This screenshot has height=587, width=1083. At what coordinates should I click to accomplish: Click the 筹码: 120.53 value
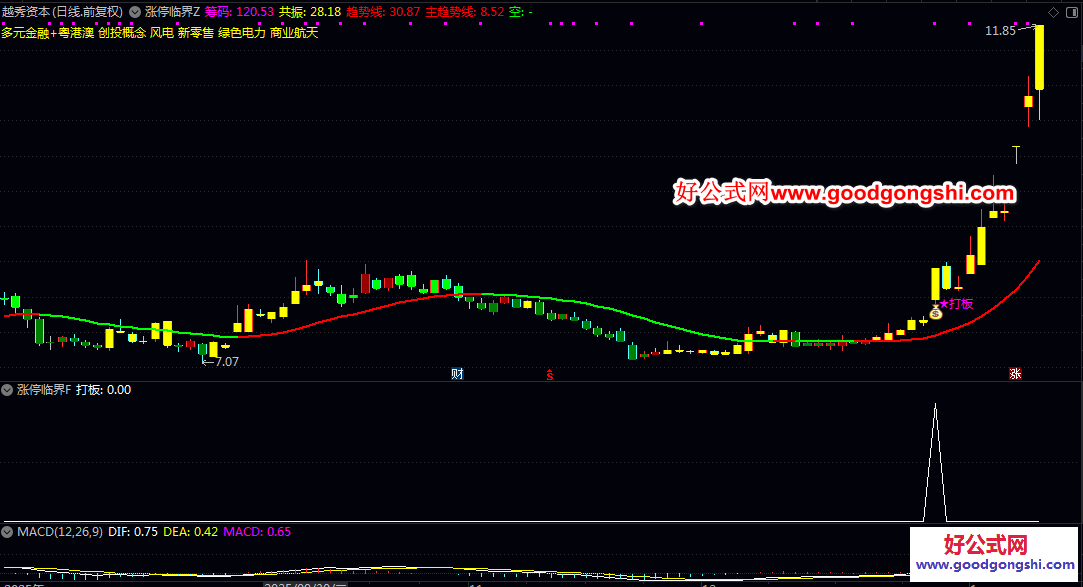click(x=239, y=12)
